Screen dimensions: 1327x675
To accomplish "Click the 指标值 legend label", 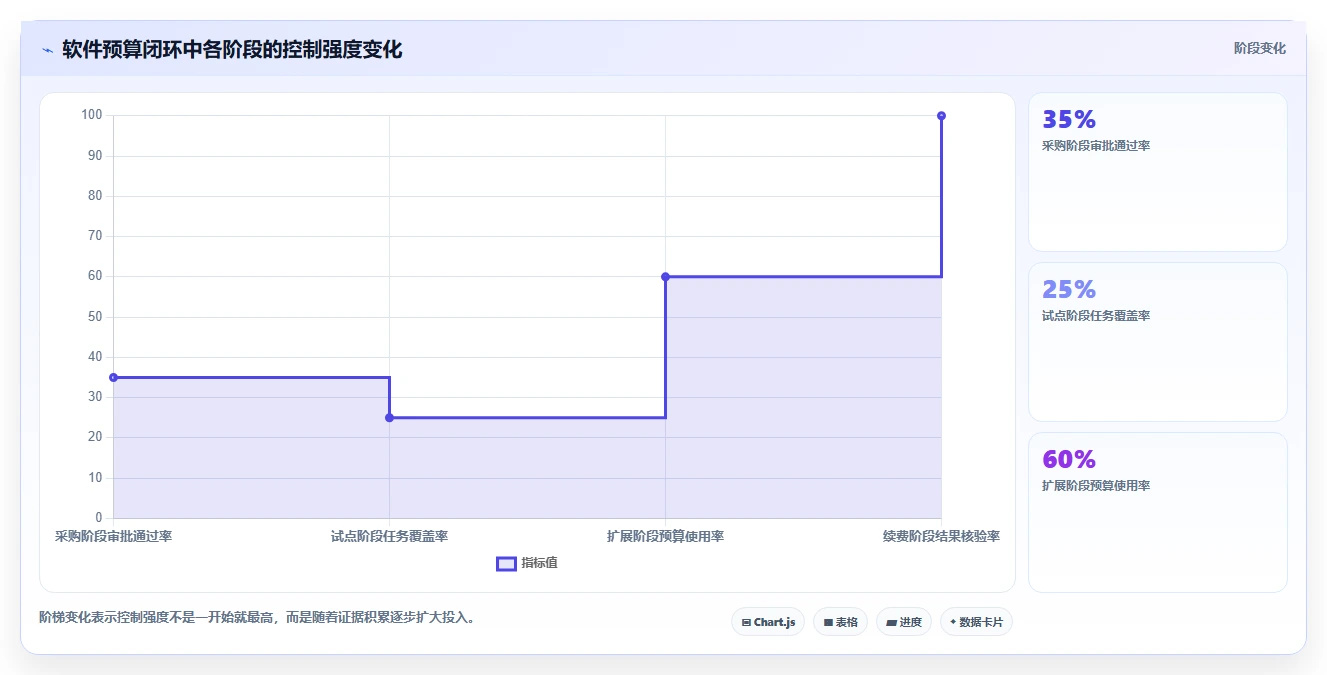I will coord(539,563).
